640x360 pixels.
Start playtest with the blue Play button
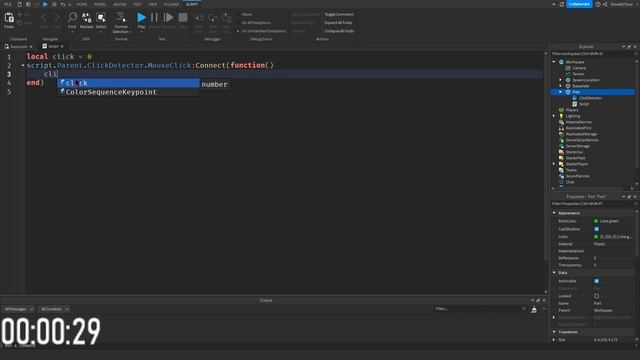(141, 19)
